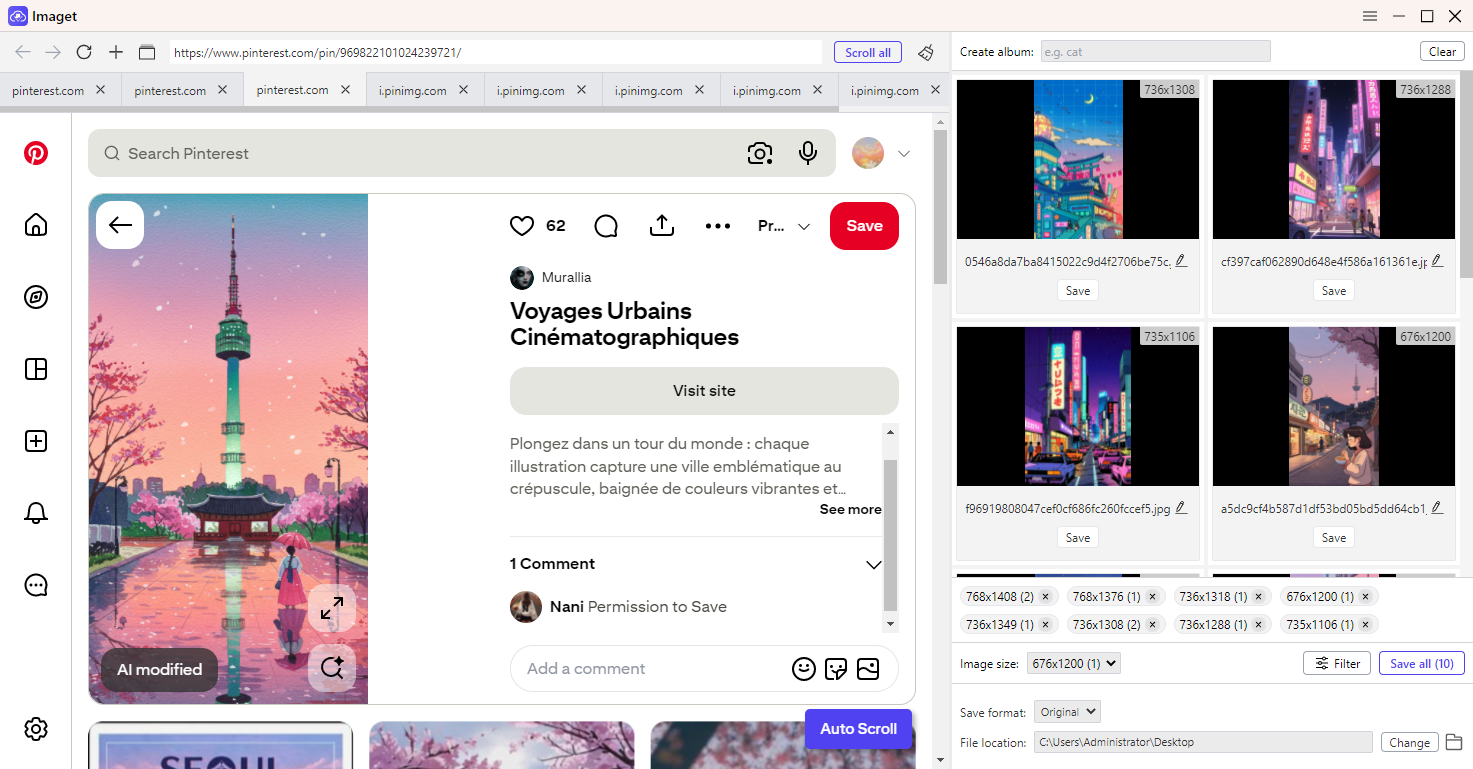1473x769 pixels.
Task: Click the red Save pin button
Action: (864, 226)
